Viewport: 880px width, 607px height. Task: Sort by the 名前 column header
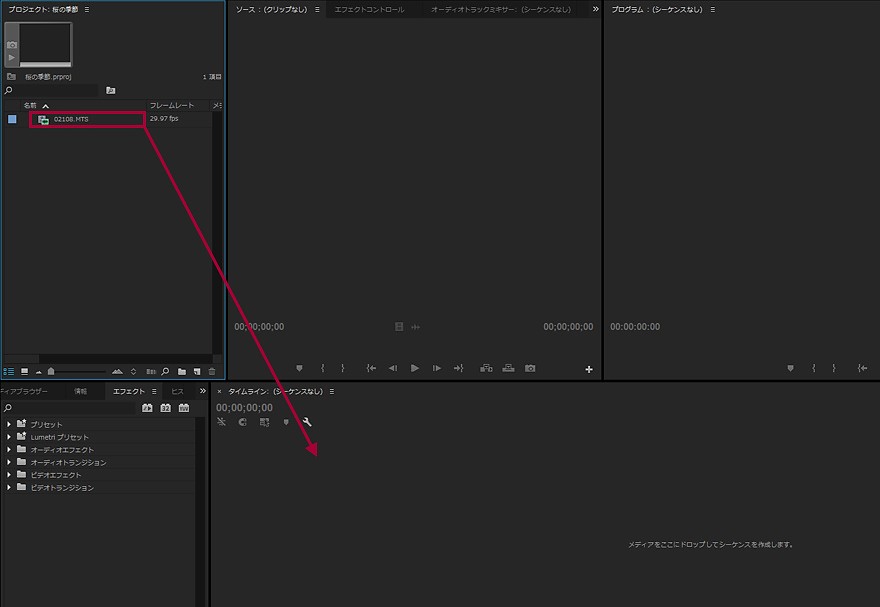pyautogui.click(x=30, y=105)
